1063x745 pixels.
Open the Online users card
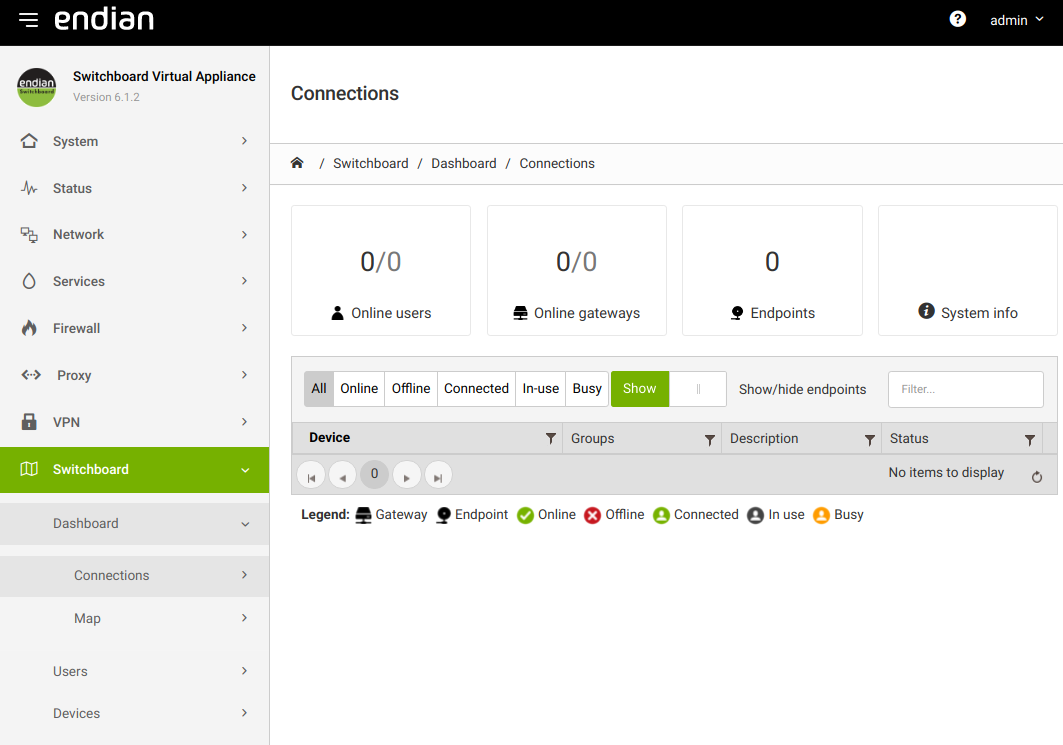pyautogui.click(x=381, y=270)
